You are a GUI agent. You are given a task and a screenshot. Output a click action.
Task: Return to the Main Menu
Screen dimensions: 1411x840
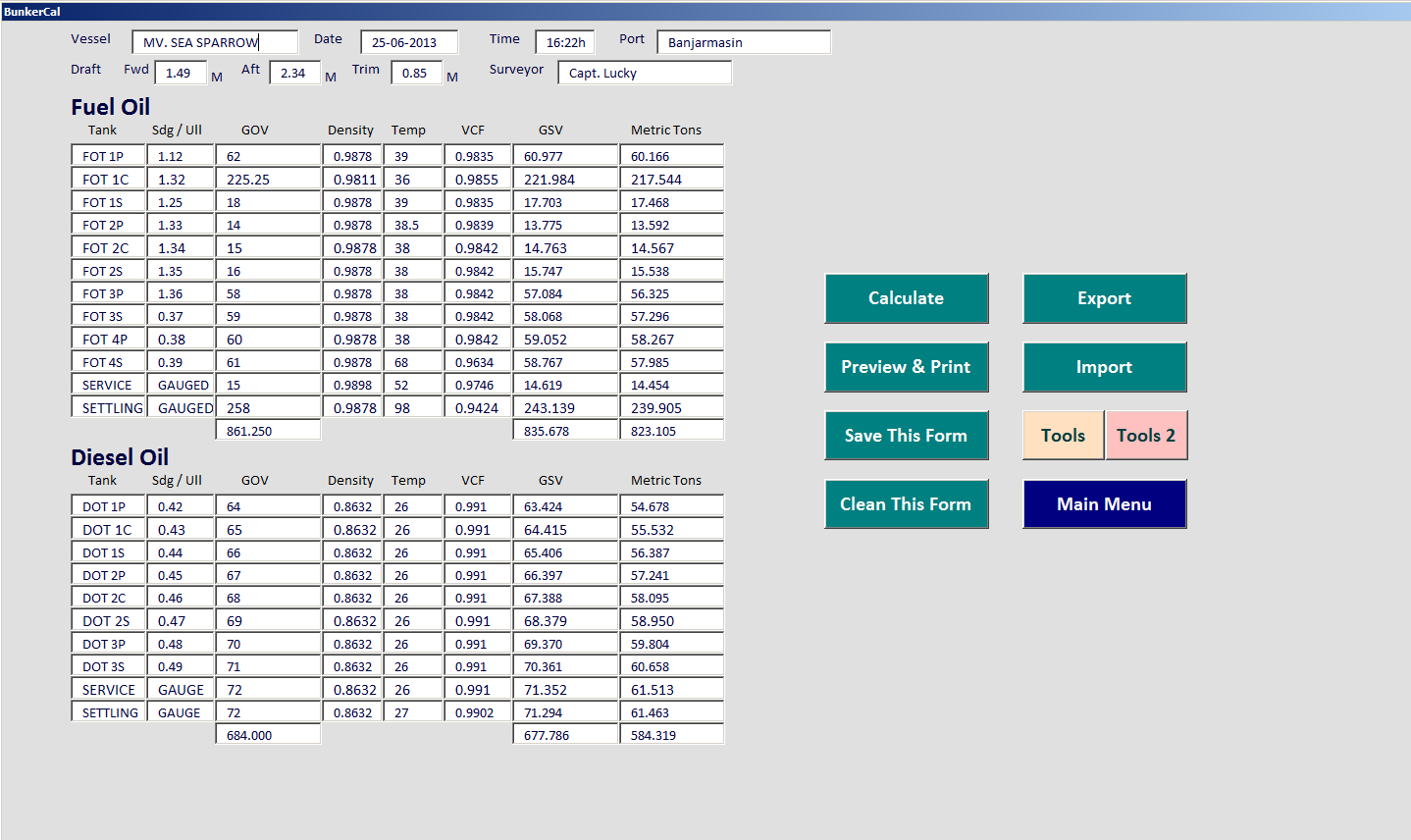(x=1104, y=504)
